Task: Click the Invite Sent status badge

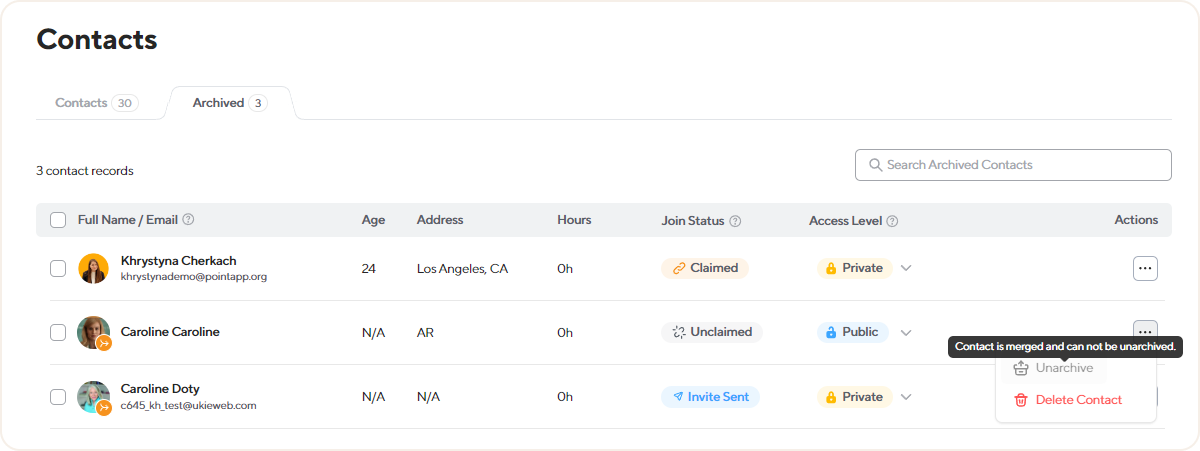Action: (x=710, y=397)
